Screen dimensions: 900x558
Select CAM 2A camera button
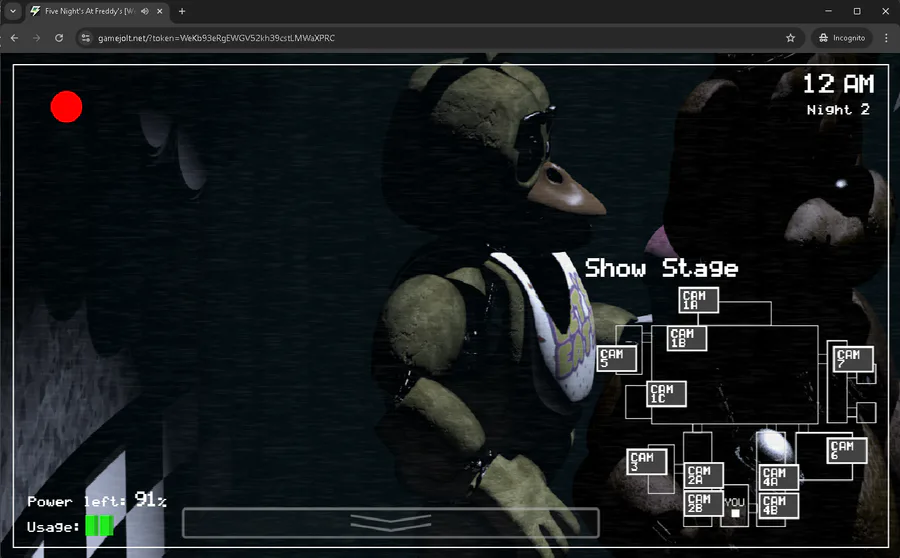[x=704, y=475]
